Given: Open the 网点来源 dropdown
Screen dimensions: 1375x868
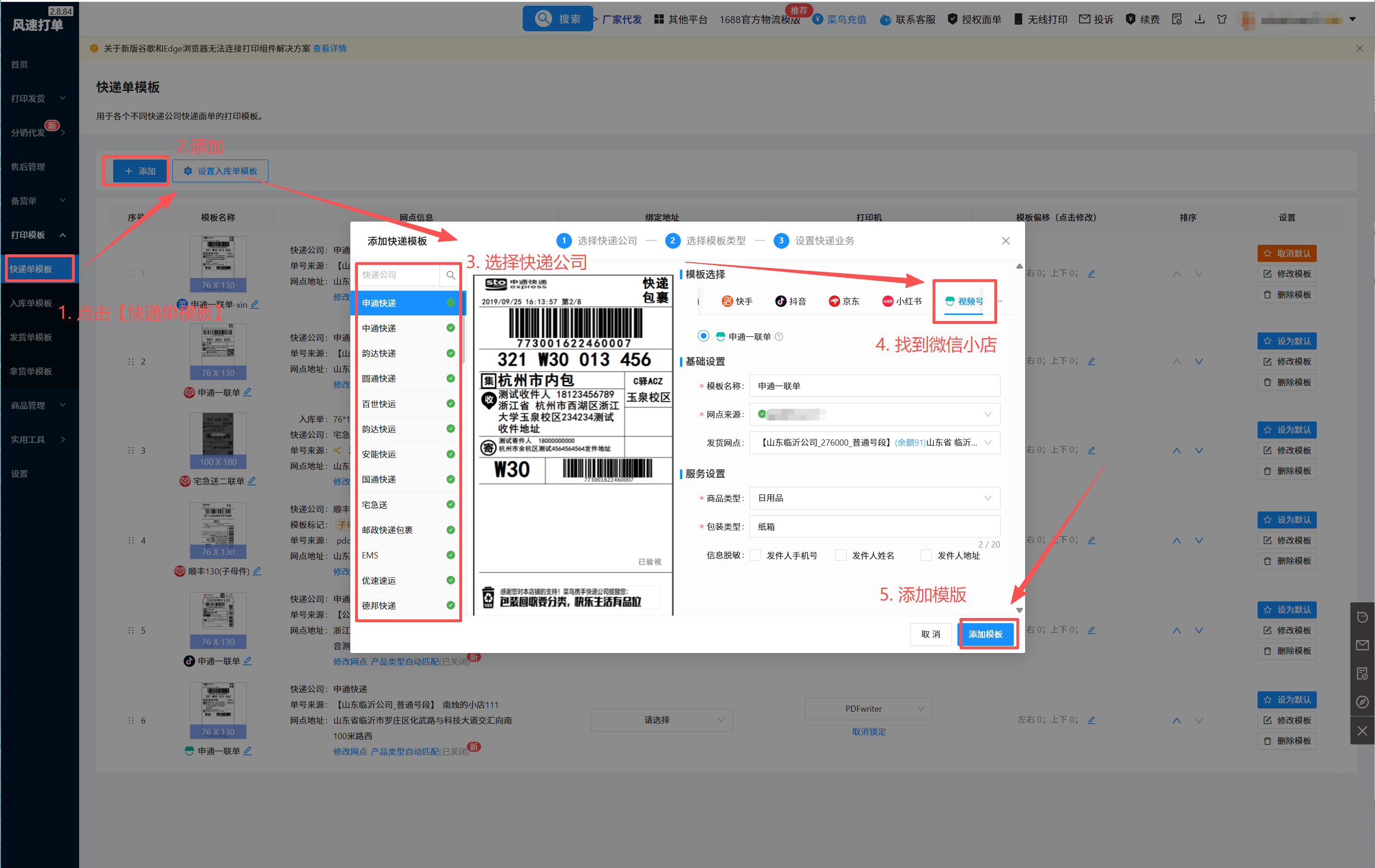Looking at the screenshot, I should 875,414.
